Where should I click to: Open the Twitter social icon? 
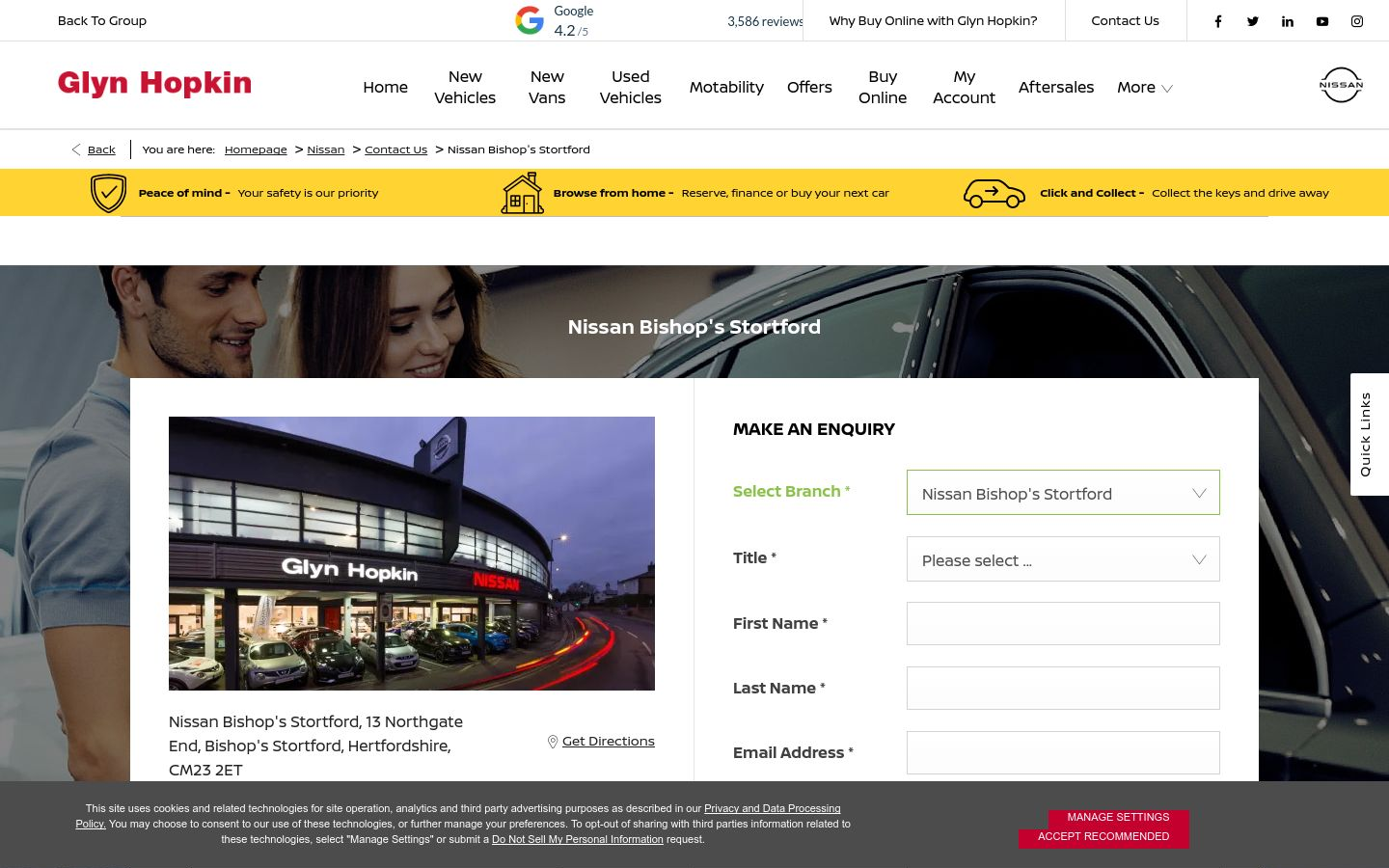point(1253,21)
